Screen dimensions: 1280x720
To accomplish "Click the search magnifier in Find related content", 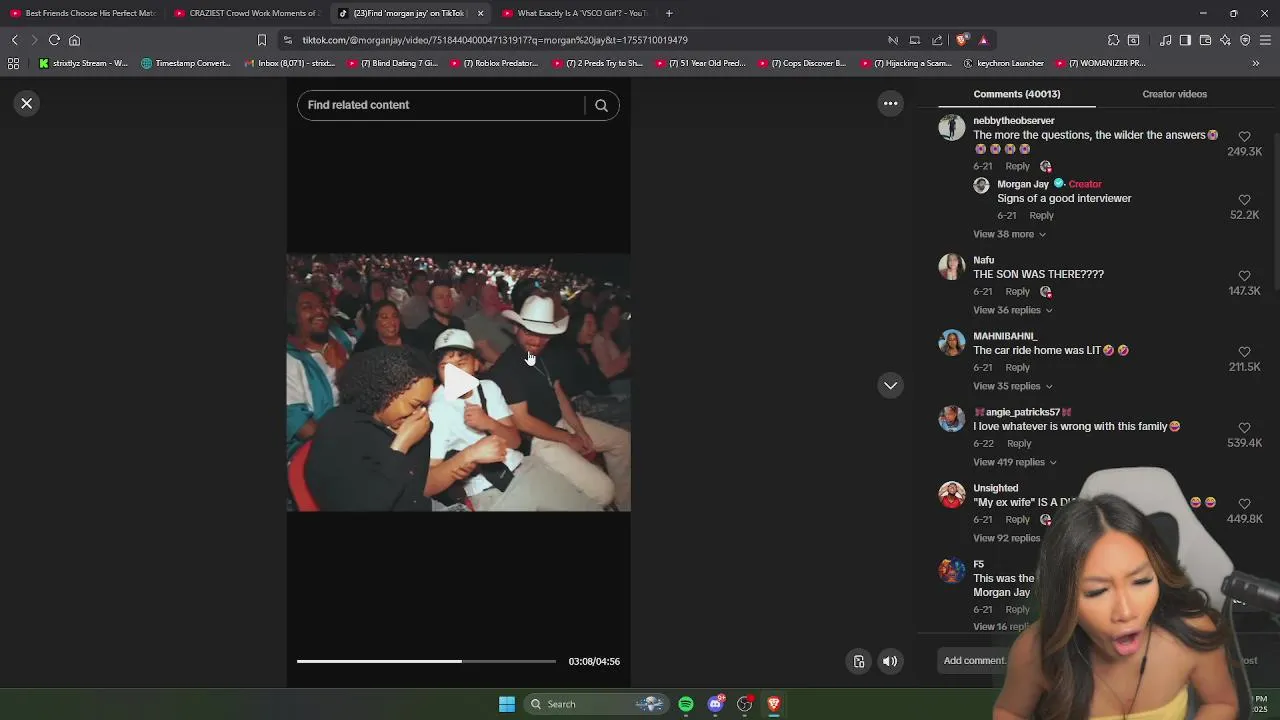I will point(601,105).
